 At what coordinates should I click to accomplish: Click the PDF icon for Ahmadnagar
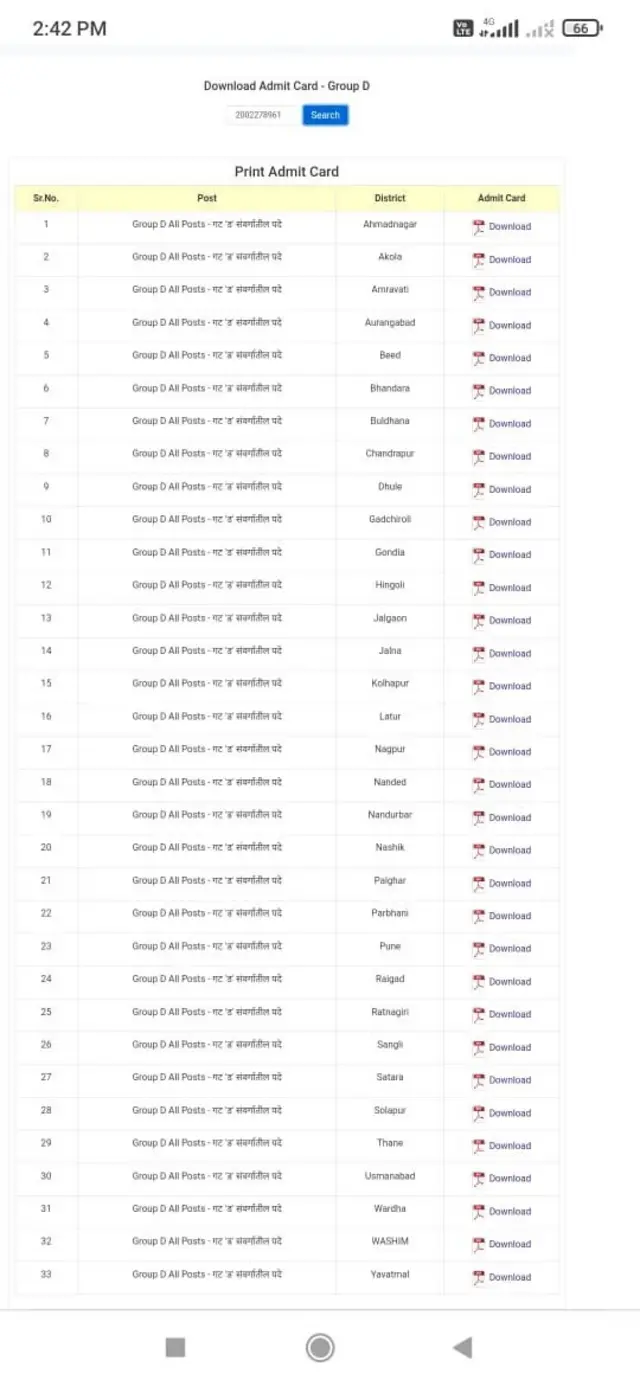(x=478, y=227)
